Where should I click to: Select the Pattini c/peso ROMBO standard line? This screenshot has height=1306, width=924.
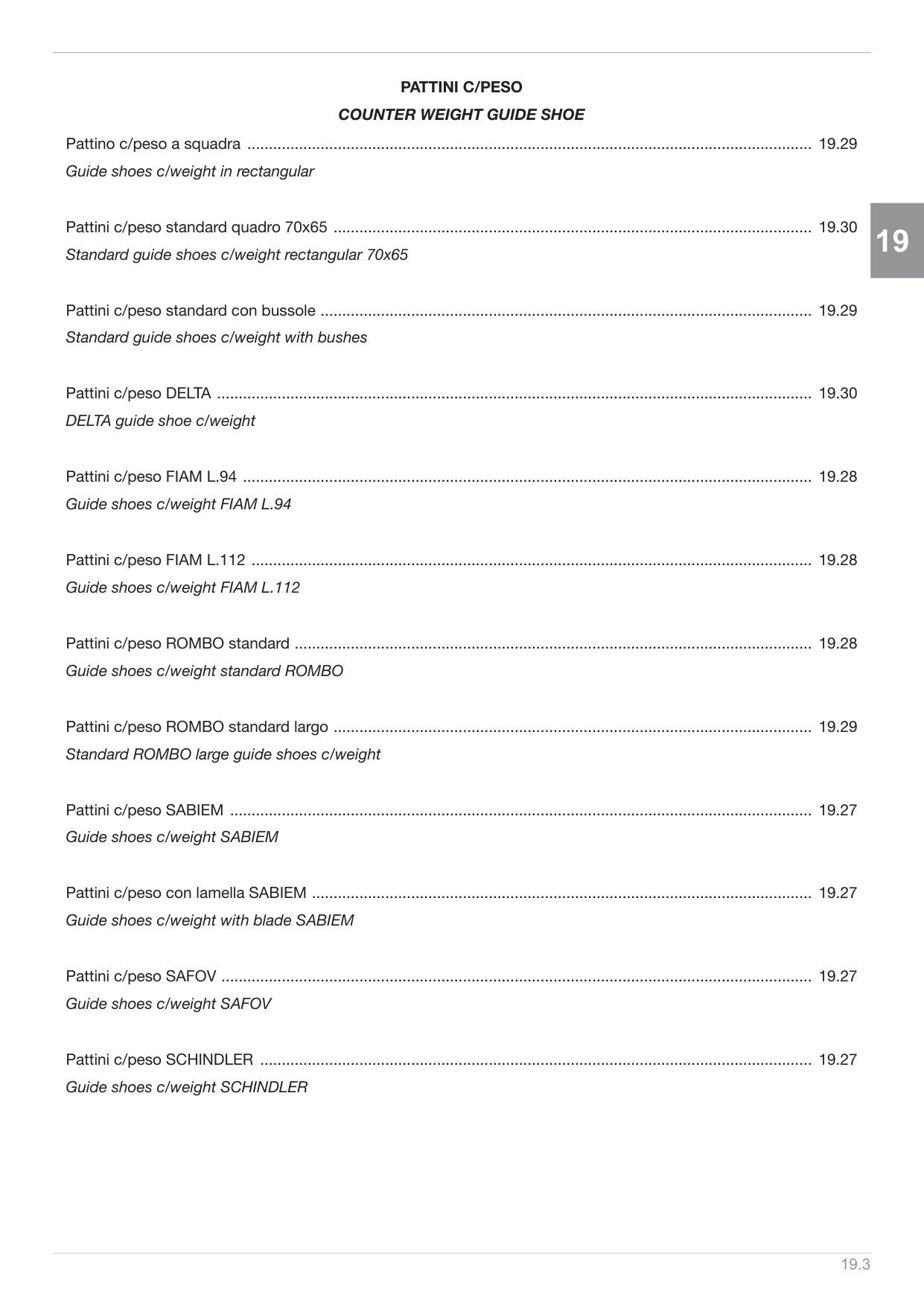tap(461, 643)
